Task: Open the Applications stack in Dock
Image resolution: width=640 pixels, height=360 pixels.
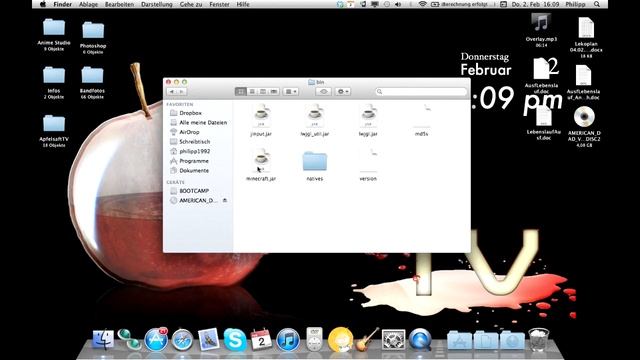Action: [459, 340]
